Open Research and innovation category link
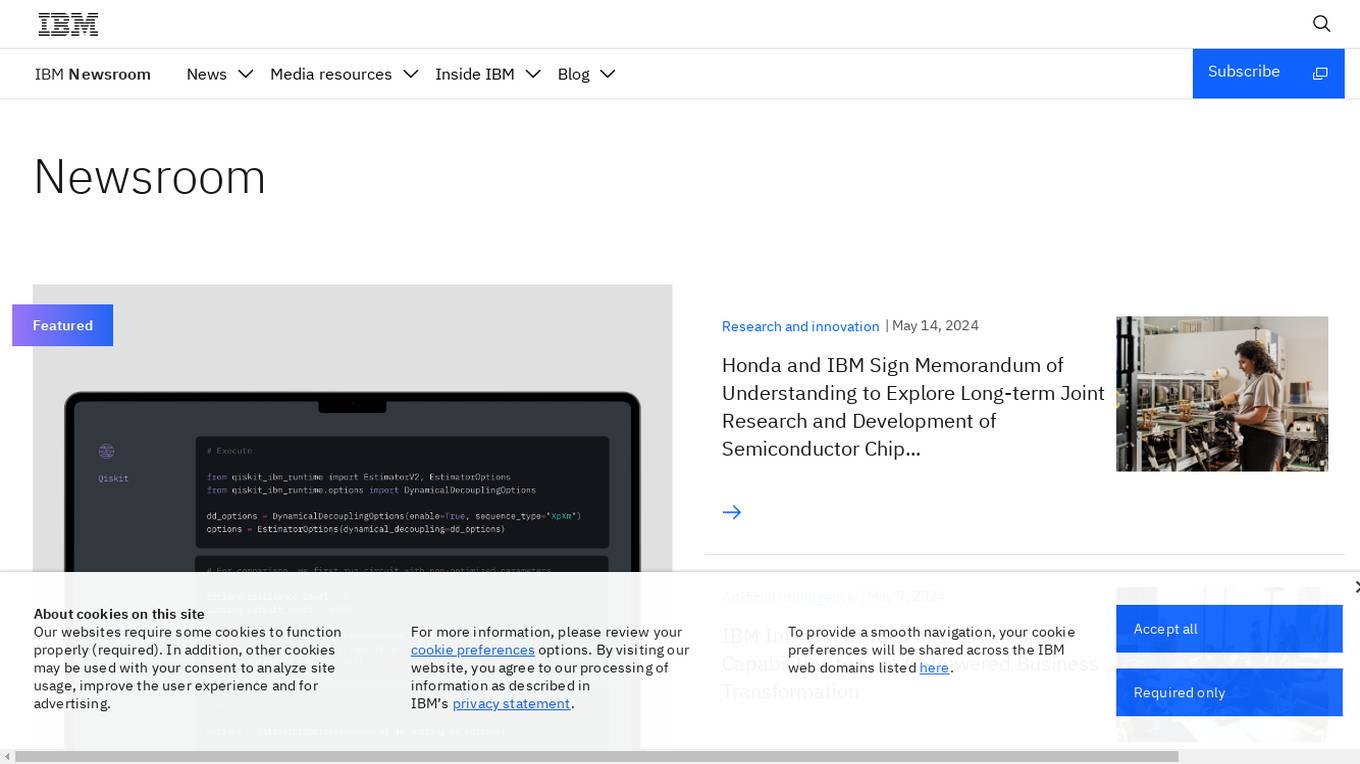 coord(801,326)
